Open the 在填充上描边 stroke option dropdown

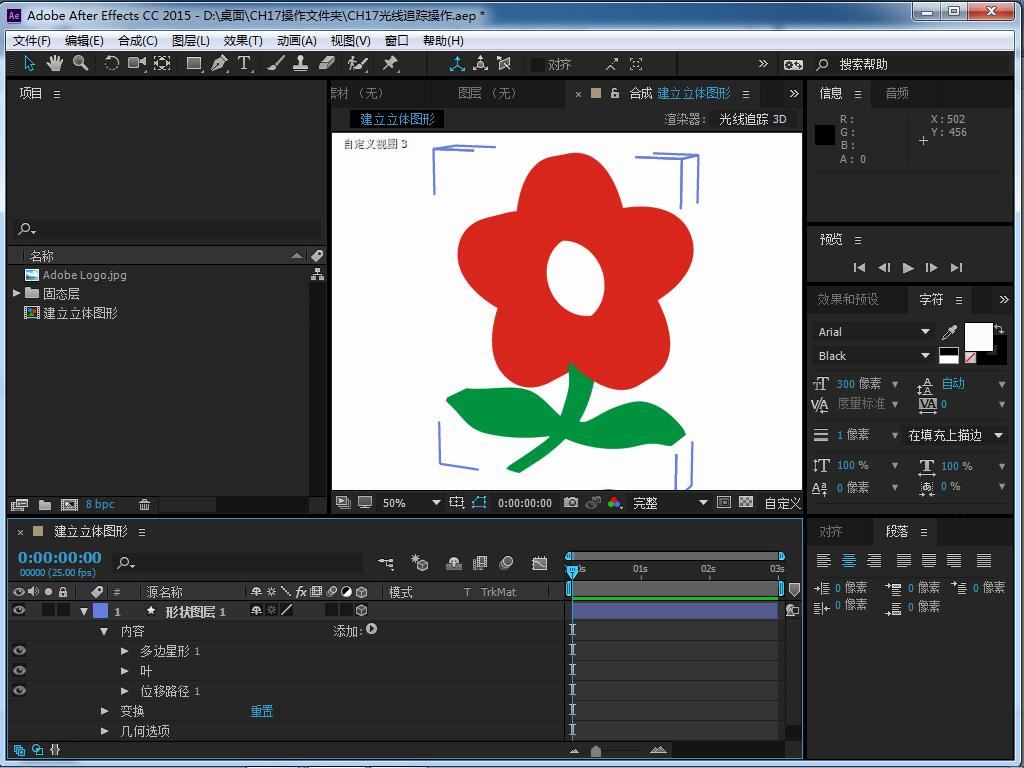955,435
